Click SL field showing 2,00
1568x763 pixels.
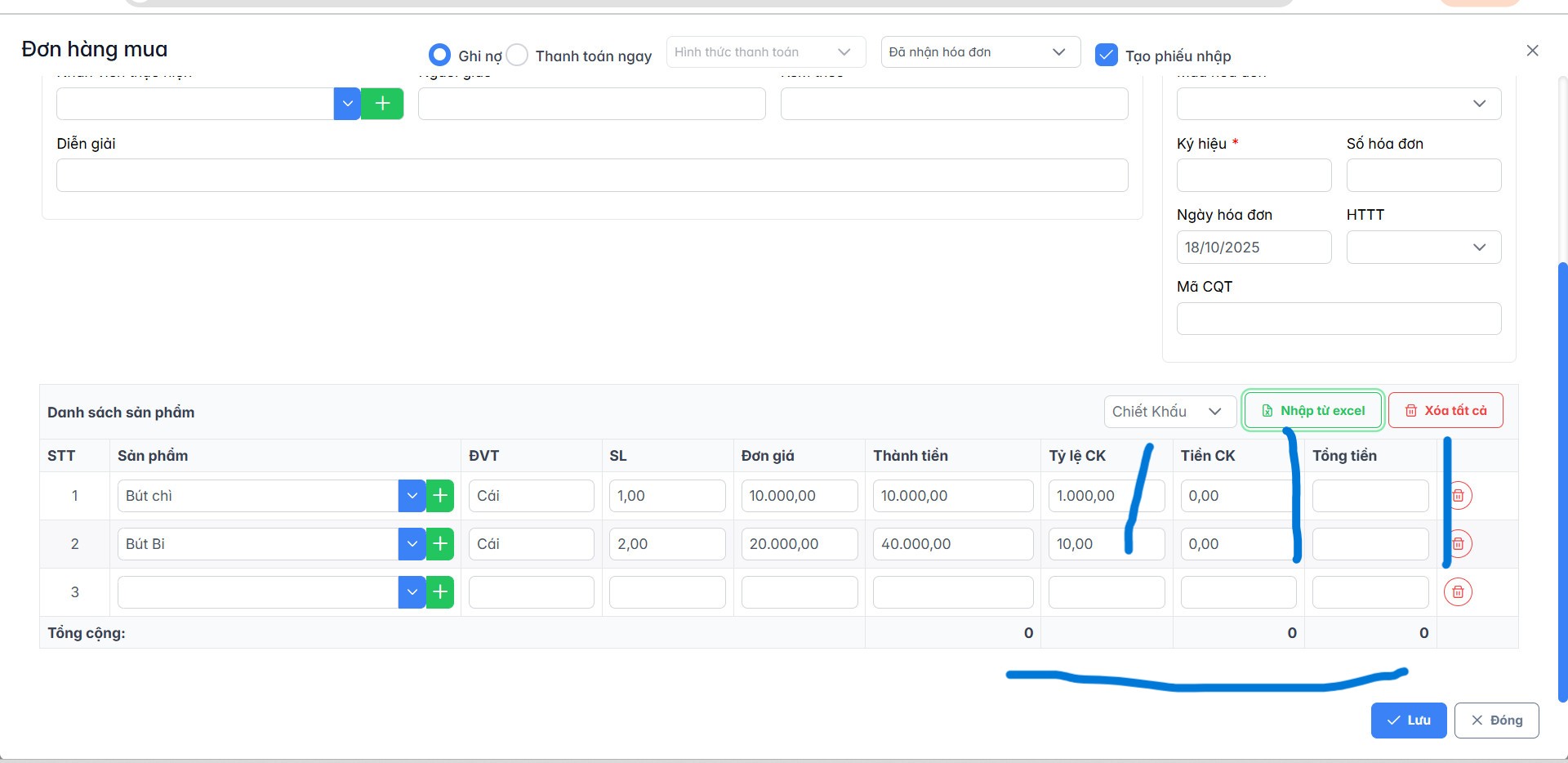[x=667, y=544]
